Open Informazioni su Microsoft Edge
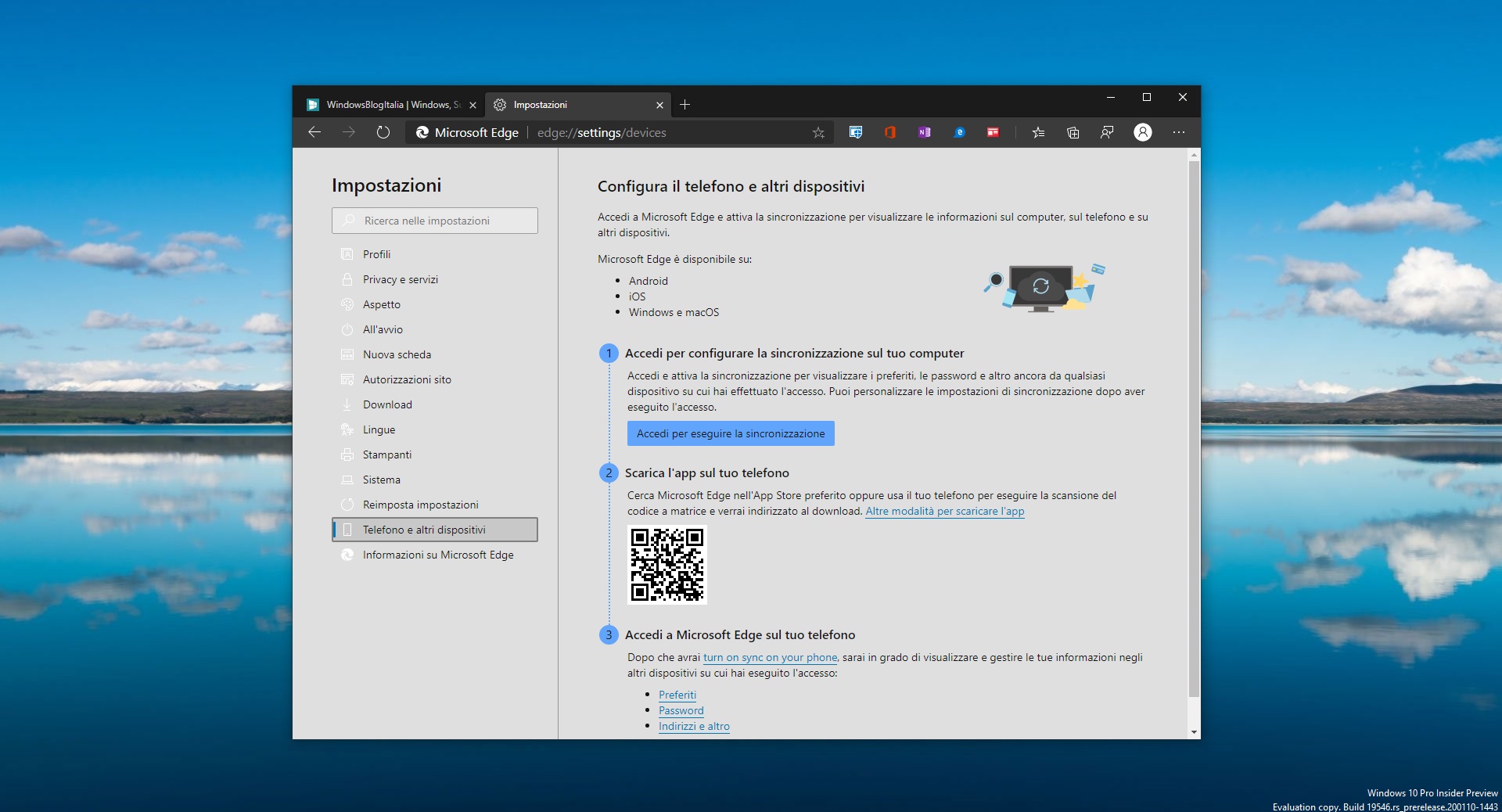The height and width of the screenshot is (812, 1502). pos(435,555)
